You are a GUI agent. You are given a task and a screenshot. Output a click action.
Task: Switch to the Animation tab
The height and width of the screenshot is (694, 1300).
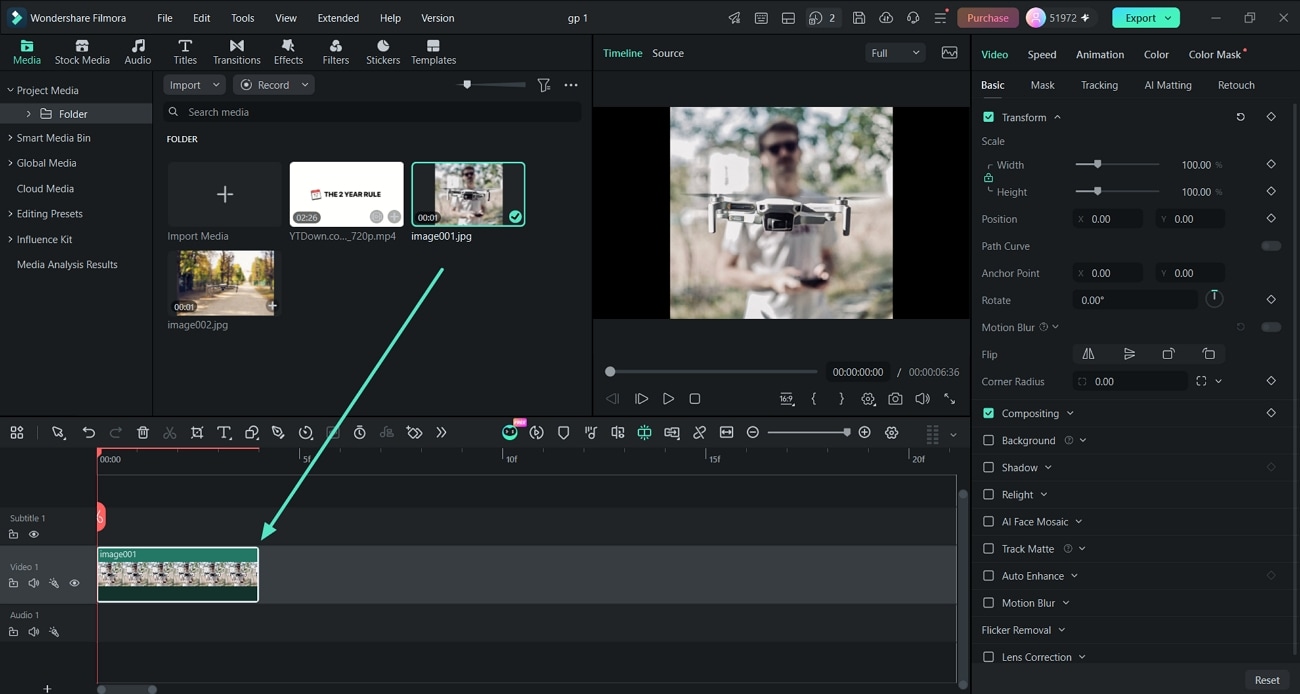click(1100, 54)
